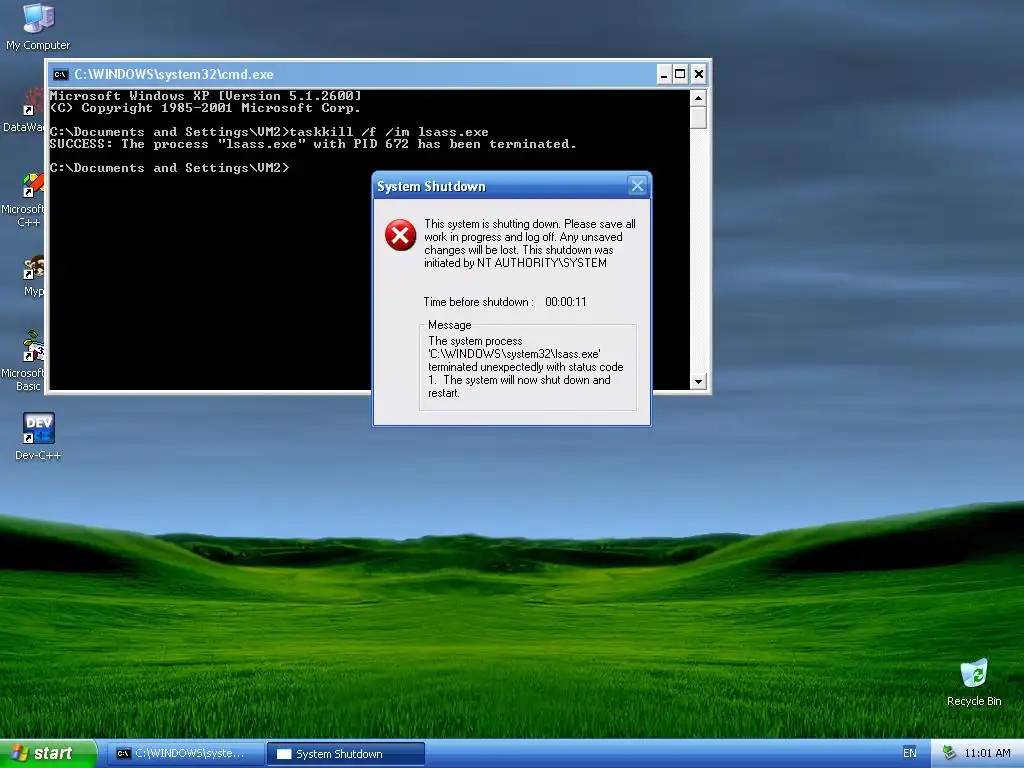Click the tray icon beside the clock
This screenshot has width=1024, height=768.
(x=949, y=753)
